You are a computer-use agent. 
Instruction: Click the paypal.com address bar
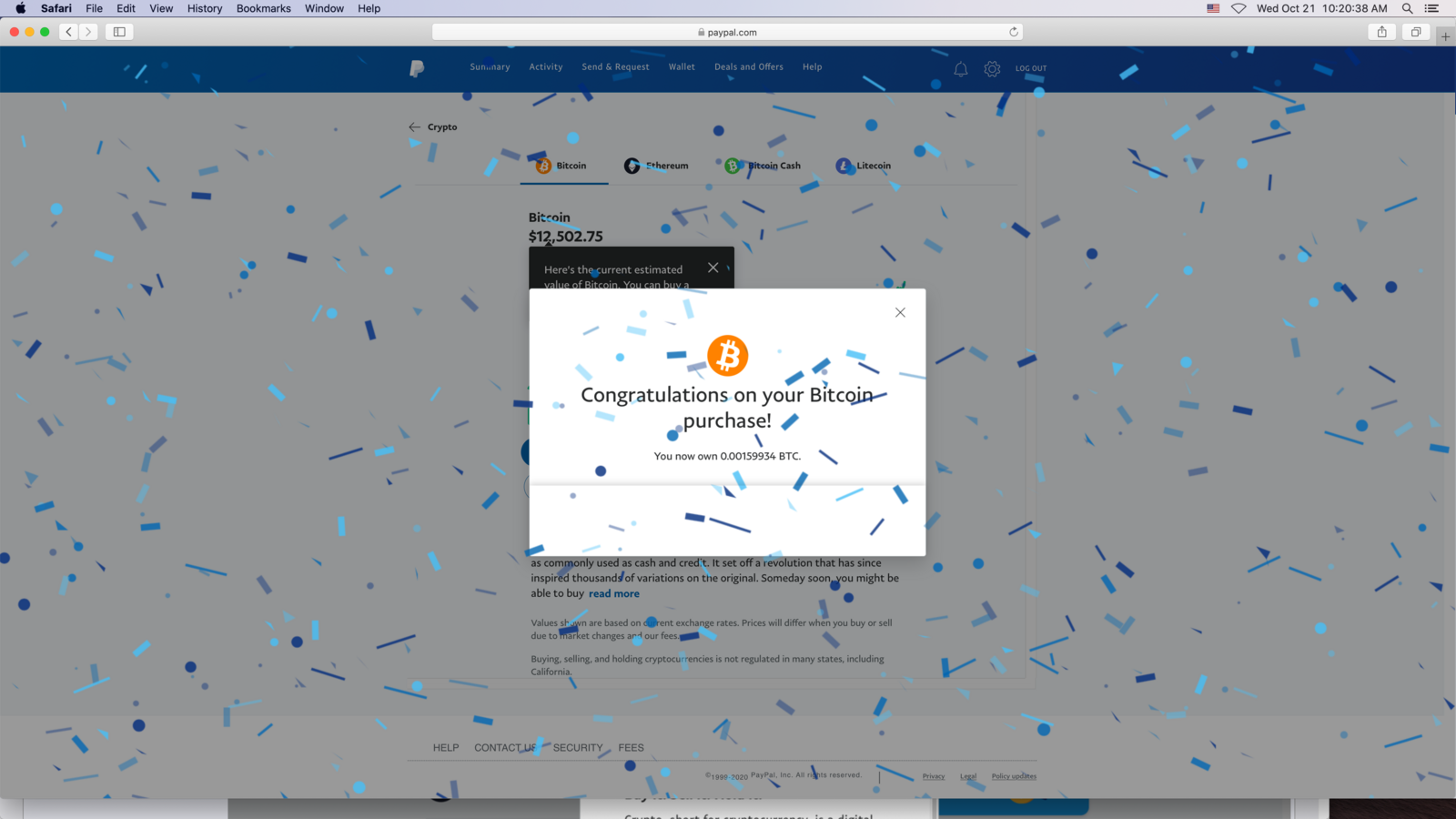tap(727, 32)
